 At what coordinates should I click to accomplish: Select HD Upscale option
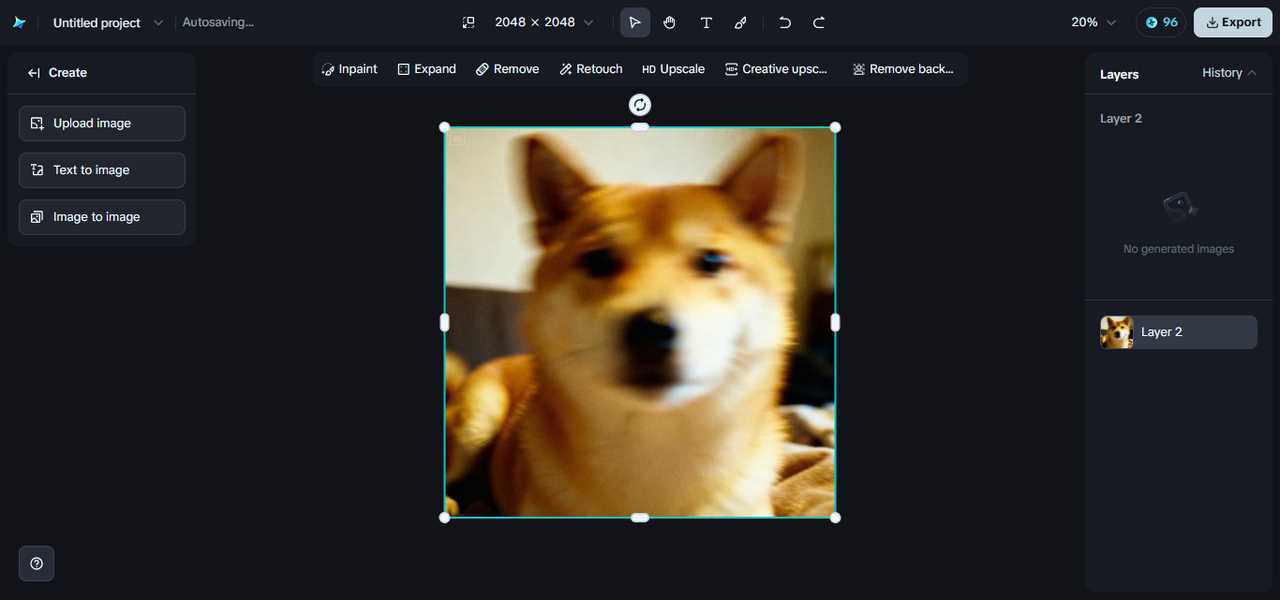(673, 69)
